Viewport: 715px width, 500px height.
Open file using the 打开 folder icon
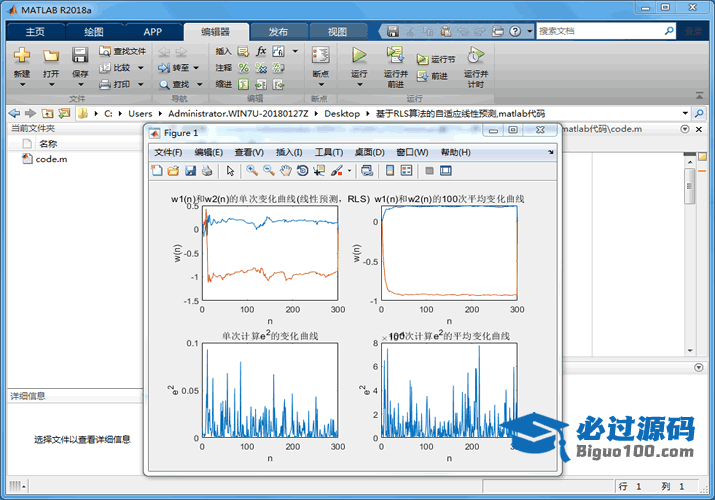(x=51, y=56)
